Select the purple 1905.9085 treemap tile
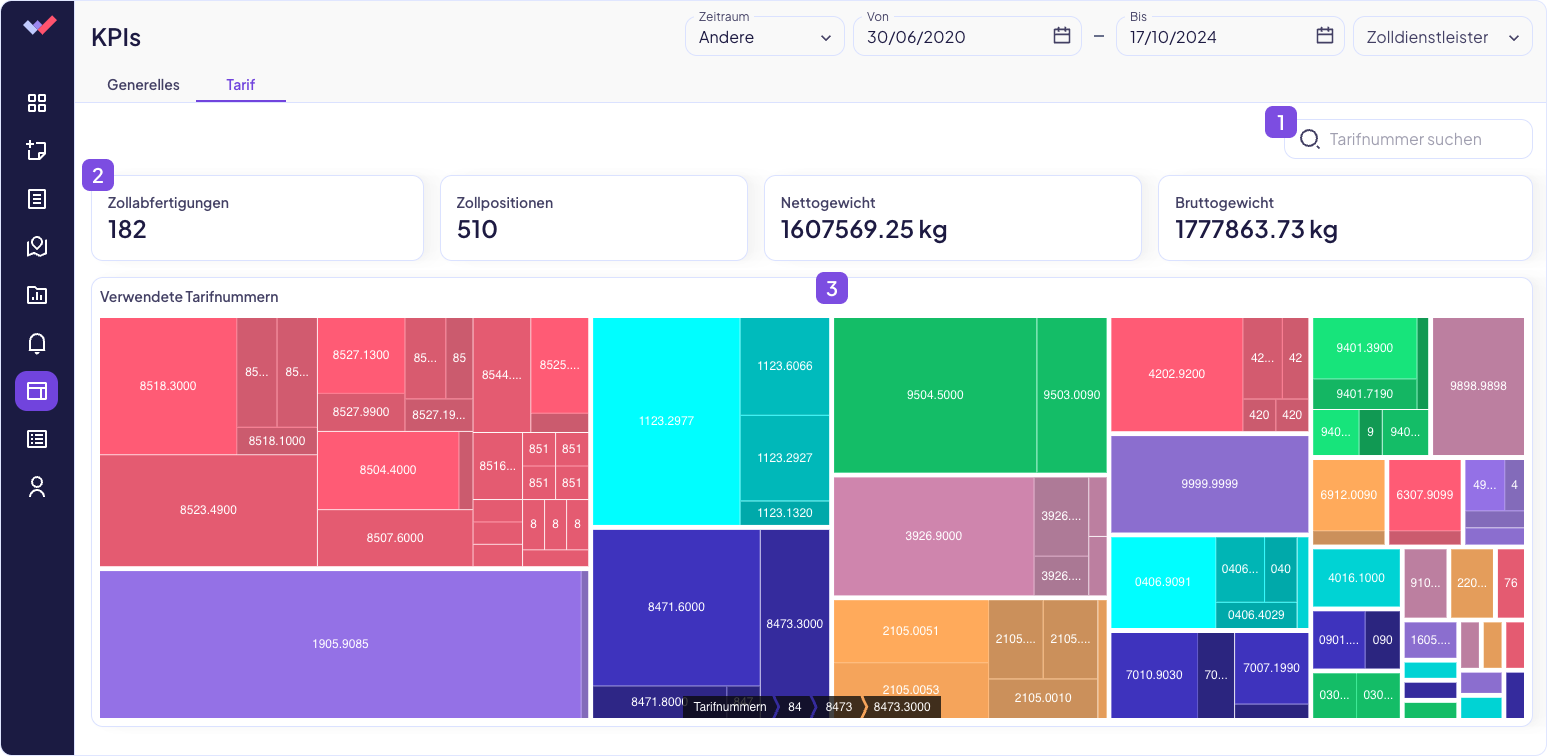The width and height of the screenshot is (1547, 756). 340,644
